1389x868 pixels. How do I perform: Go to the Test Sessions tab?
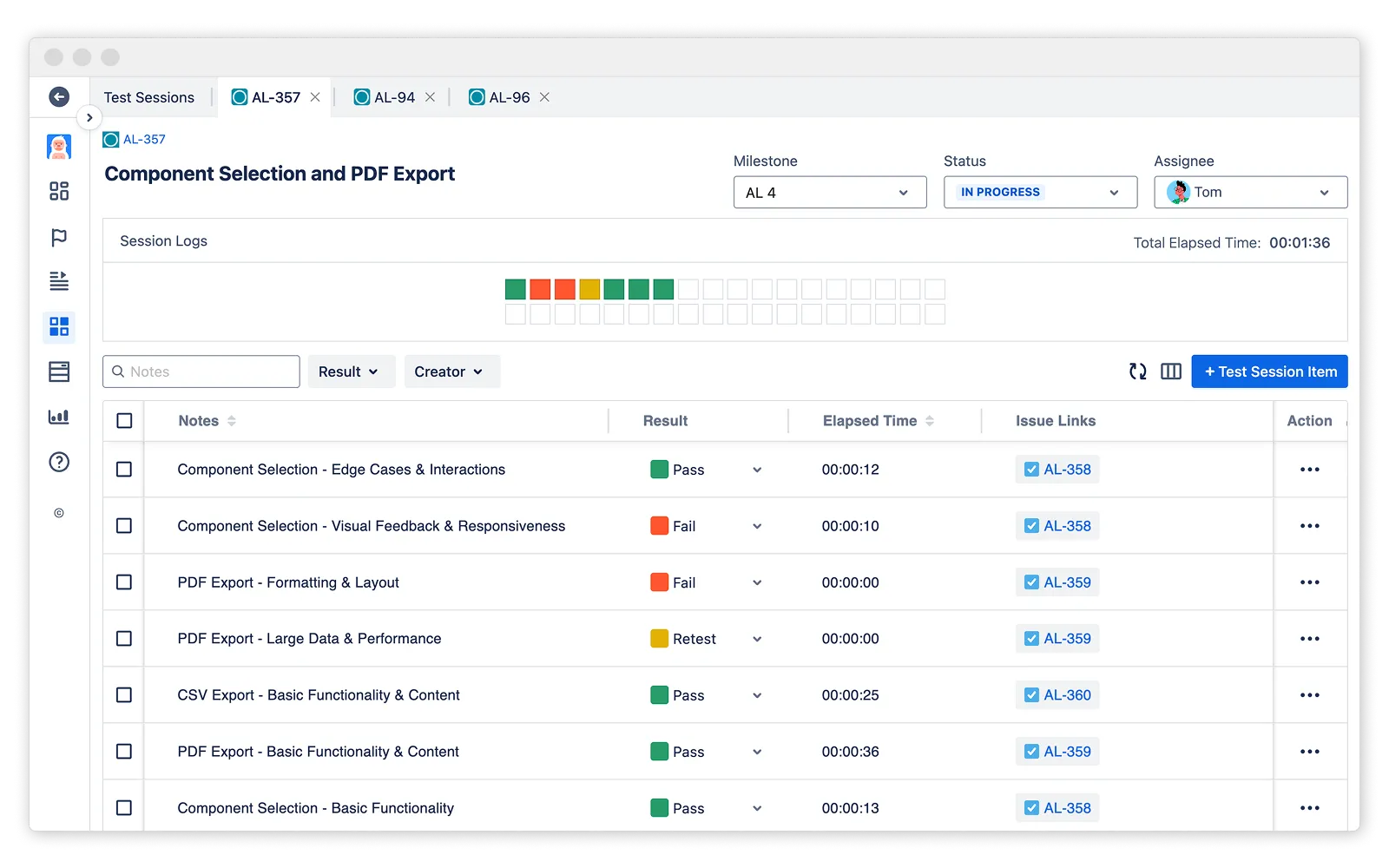[x=149, y=97]
